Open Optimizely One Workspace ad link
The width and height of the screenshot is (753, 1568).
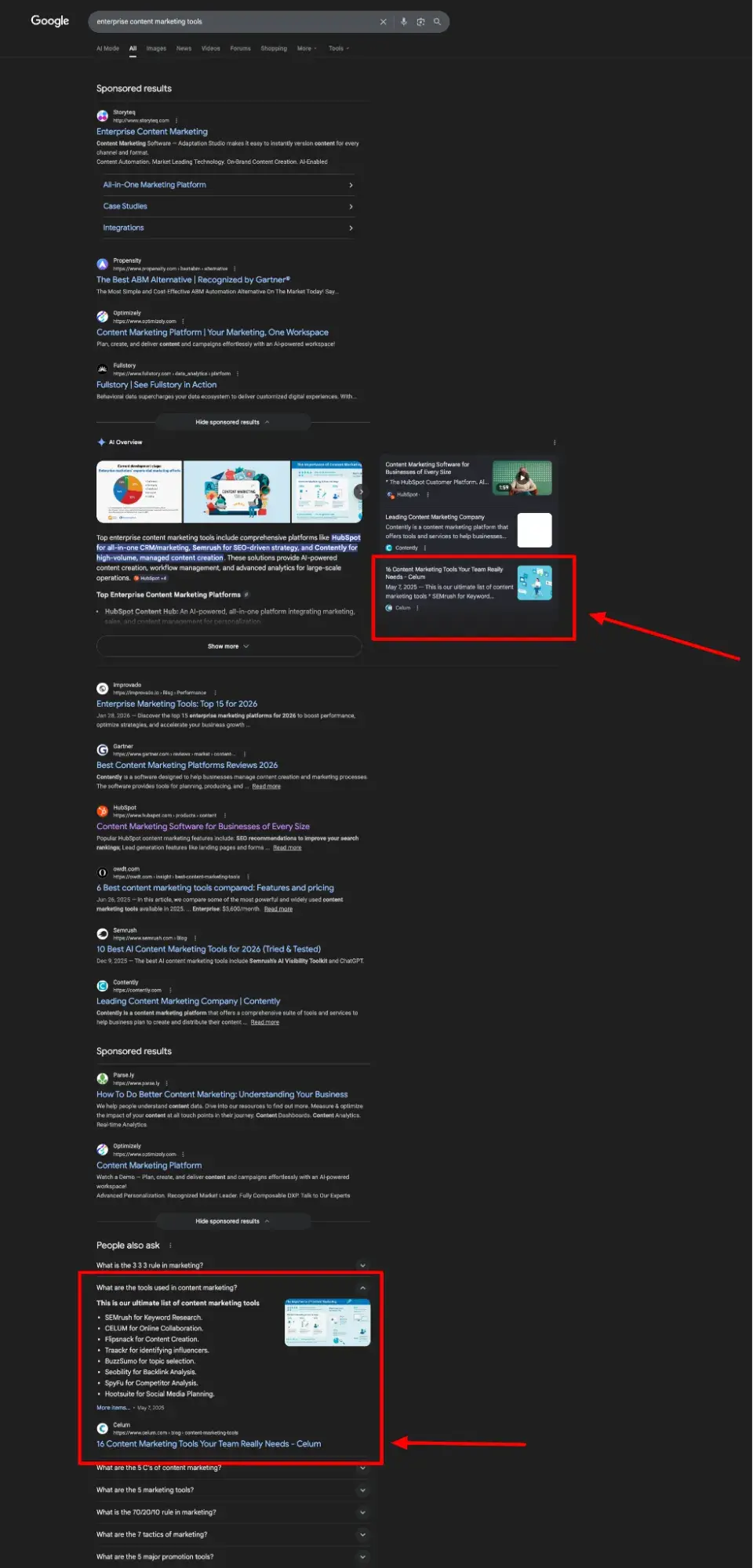tap(213, 333)
